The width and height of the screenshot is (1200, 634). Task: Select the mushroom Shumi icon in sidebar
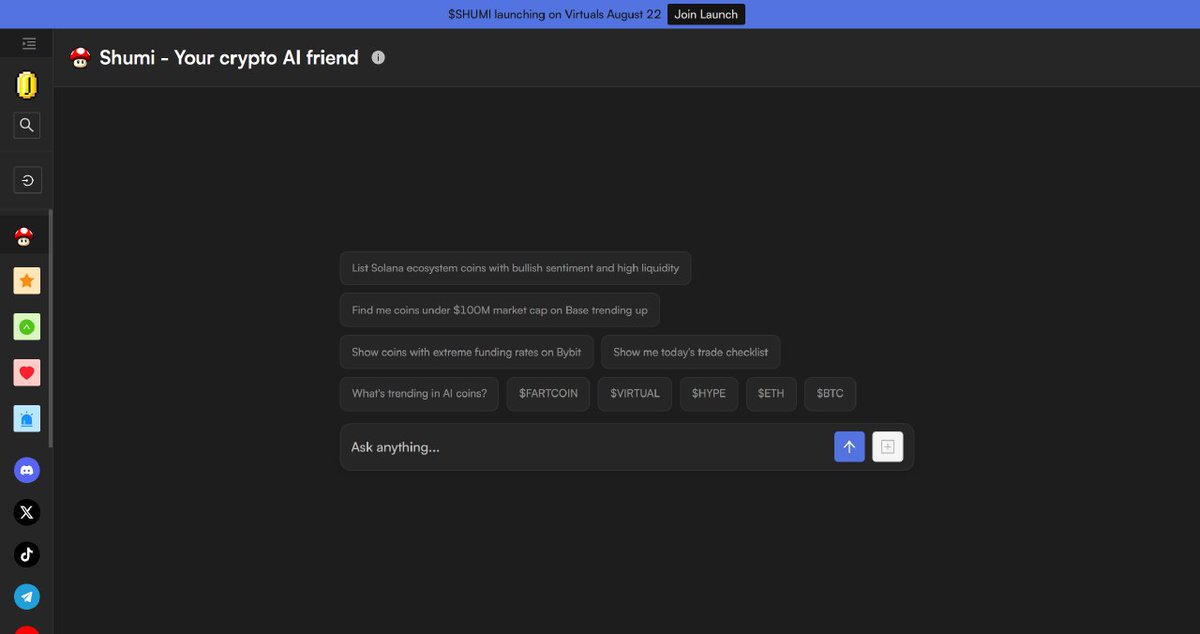tap(24, 238)
